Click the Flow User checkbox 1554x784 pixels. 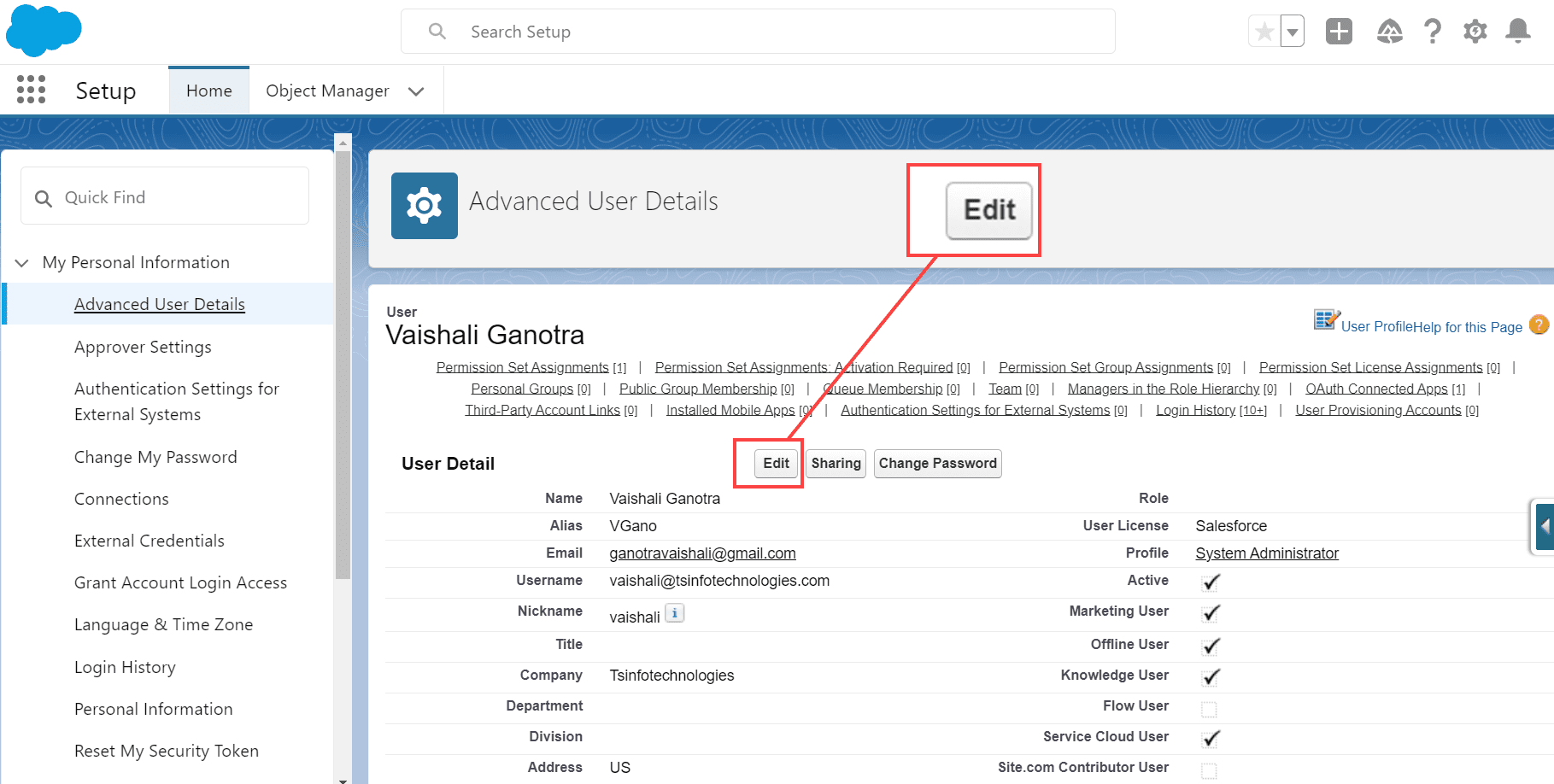pos(1209,709)
